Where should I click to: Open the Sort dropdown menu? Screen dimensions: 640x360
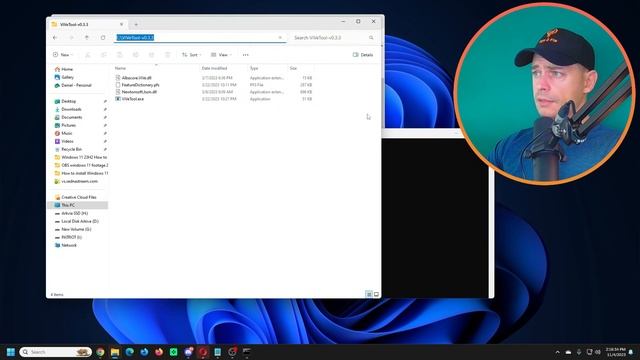click(191, 55)
